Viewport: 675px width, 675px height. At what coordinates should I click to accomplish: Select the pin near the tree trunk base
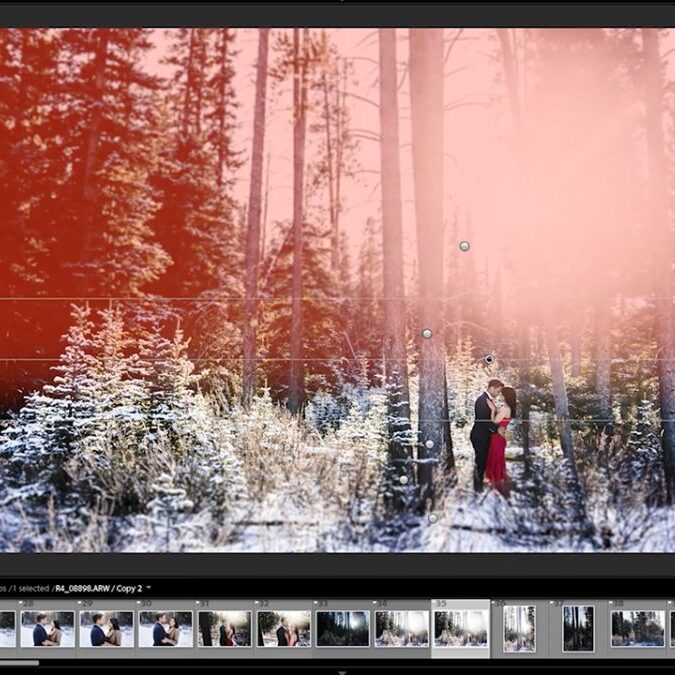click(x=403, y=480)
